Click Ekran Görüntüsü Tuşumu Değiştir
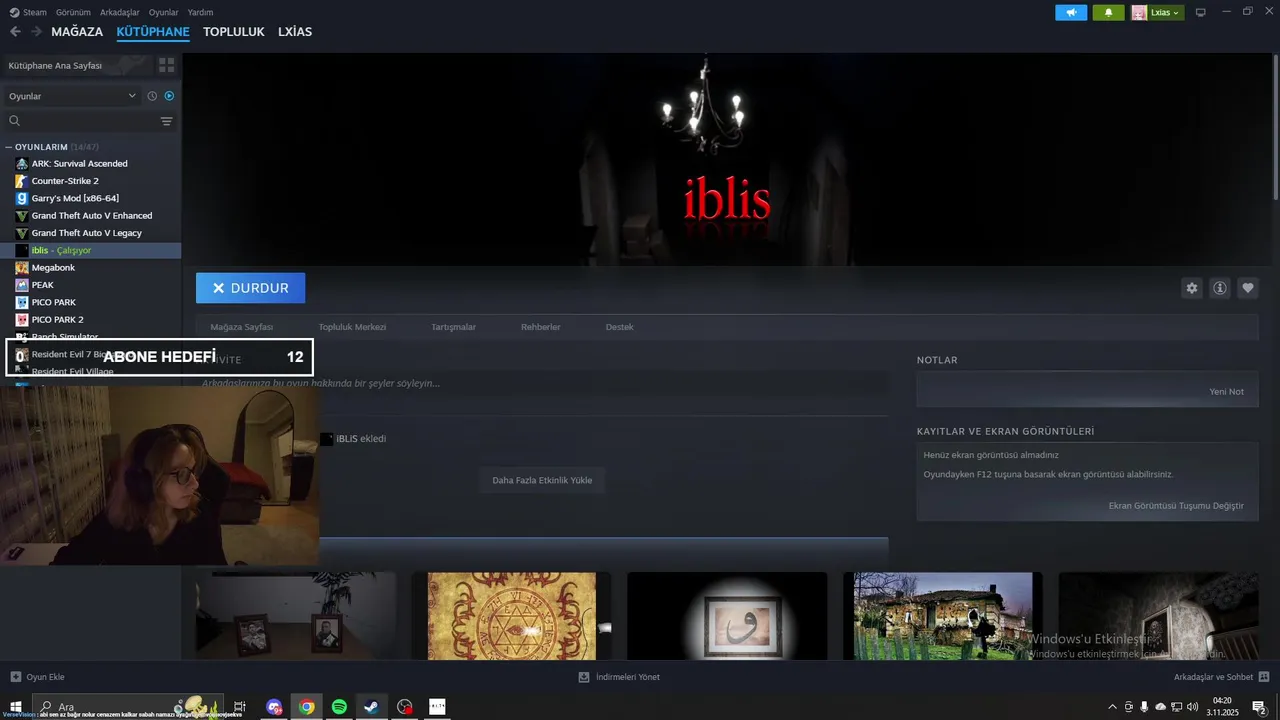1280x720 pixels. (1176, 506)
